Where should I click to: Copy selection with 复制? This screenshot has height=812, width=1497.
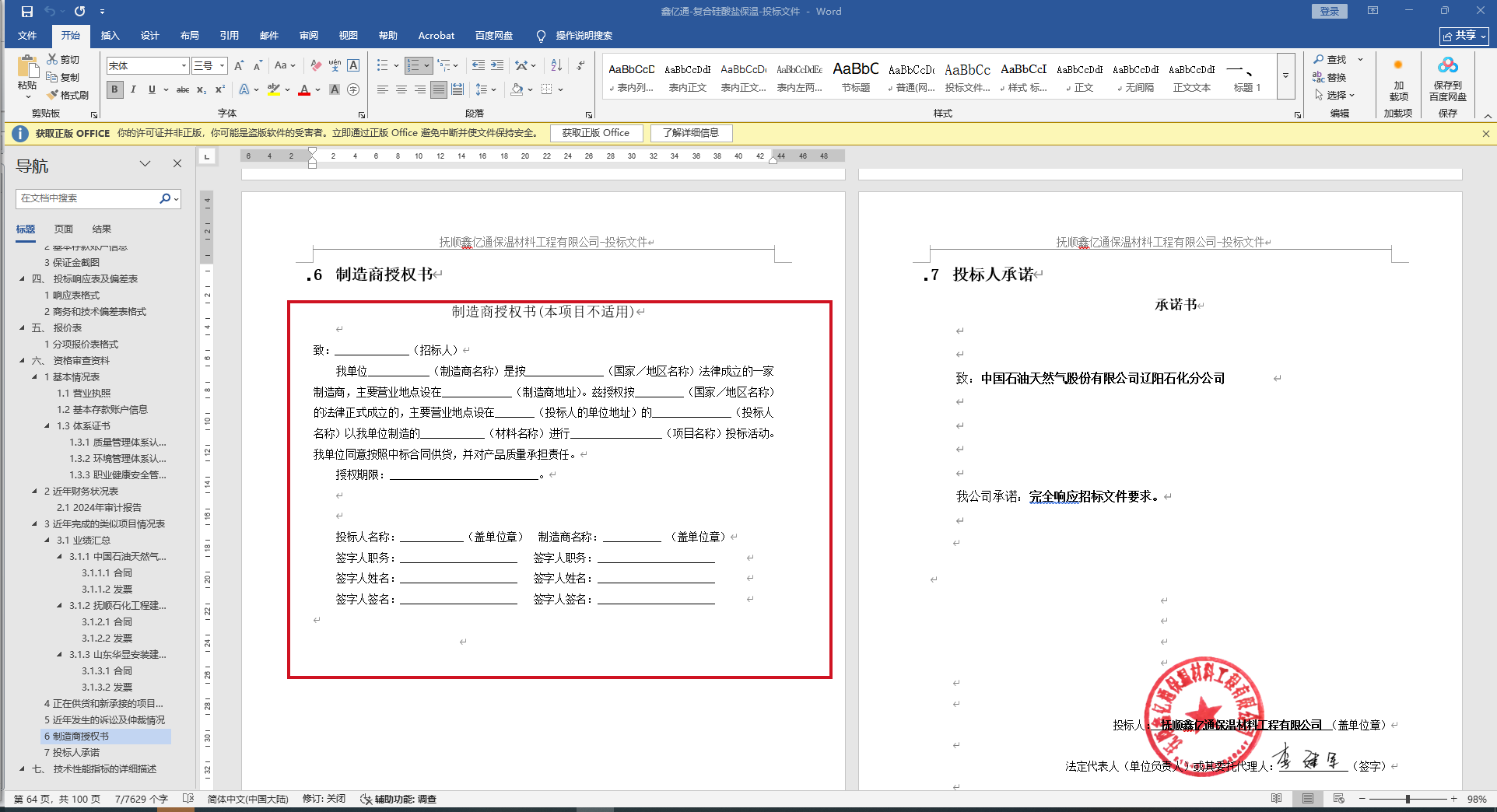point(63,77)
